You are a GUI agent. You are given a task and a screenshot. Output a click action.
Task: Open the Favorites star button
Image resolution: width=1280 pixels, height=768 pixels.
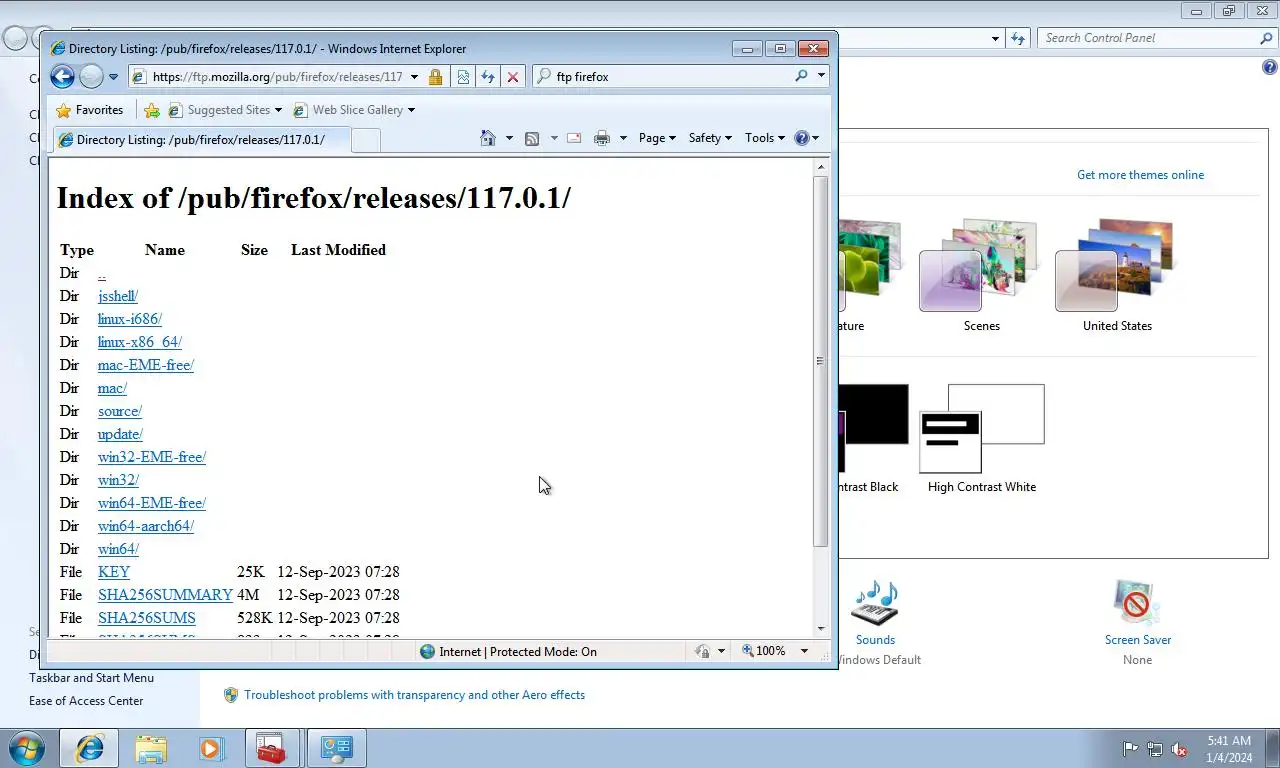90,110
